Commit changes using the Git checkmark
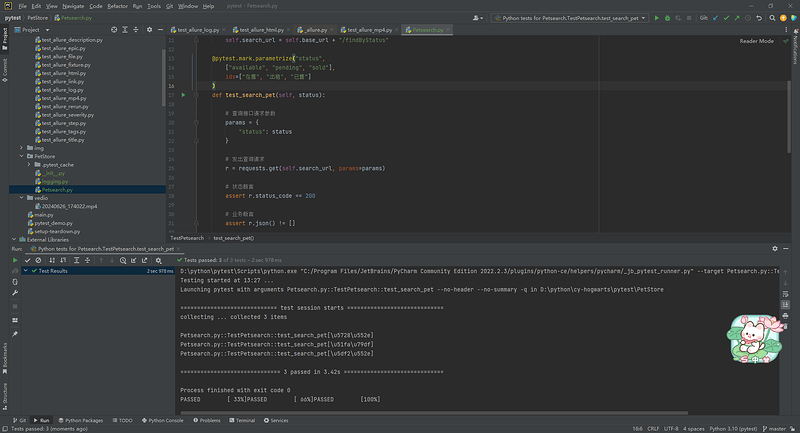Viewport: 800px width, 433px height. click(726, 18)
